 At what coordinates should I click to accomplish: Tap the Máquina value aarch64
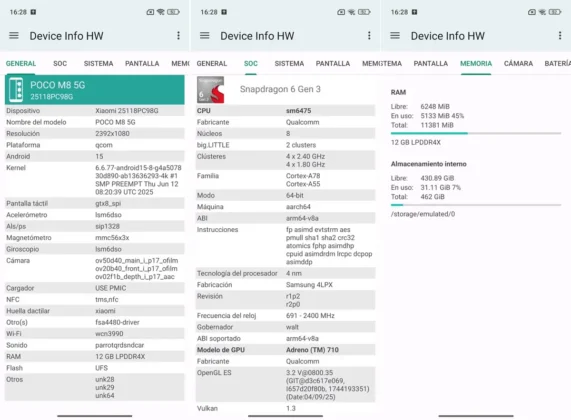point(298,207)
